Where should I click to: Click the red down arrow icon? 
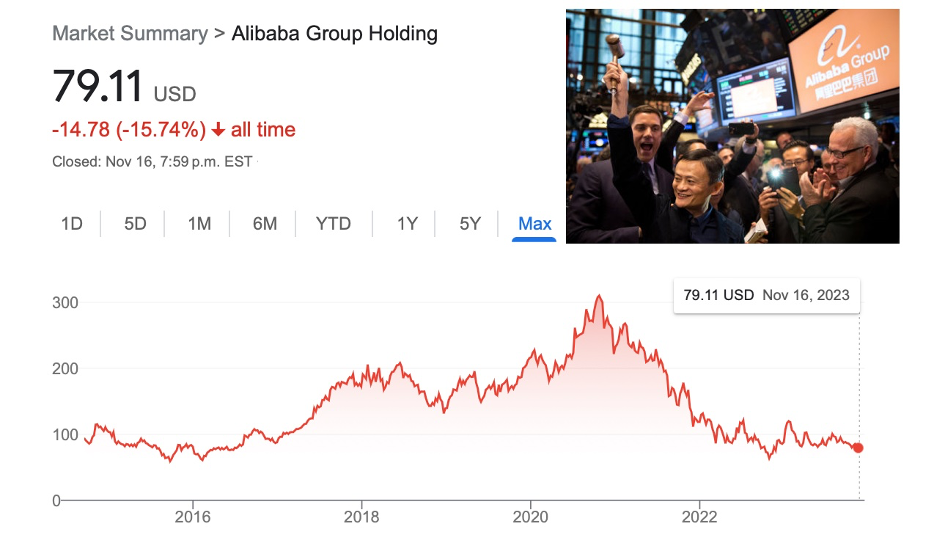click(218, 130)
